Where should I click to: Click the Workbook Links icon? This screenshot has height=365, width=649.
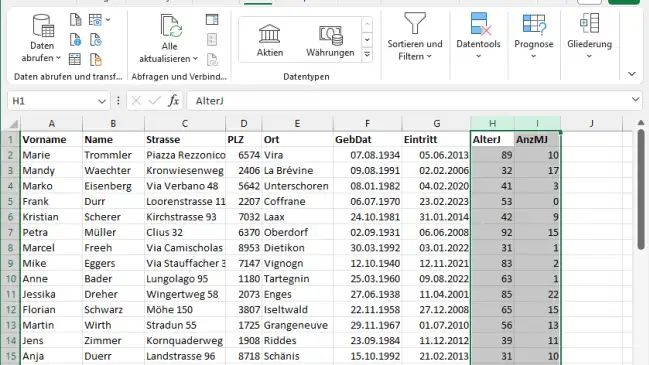click(212, 59)
